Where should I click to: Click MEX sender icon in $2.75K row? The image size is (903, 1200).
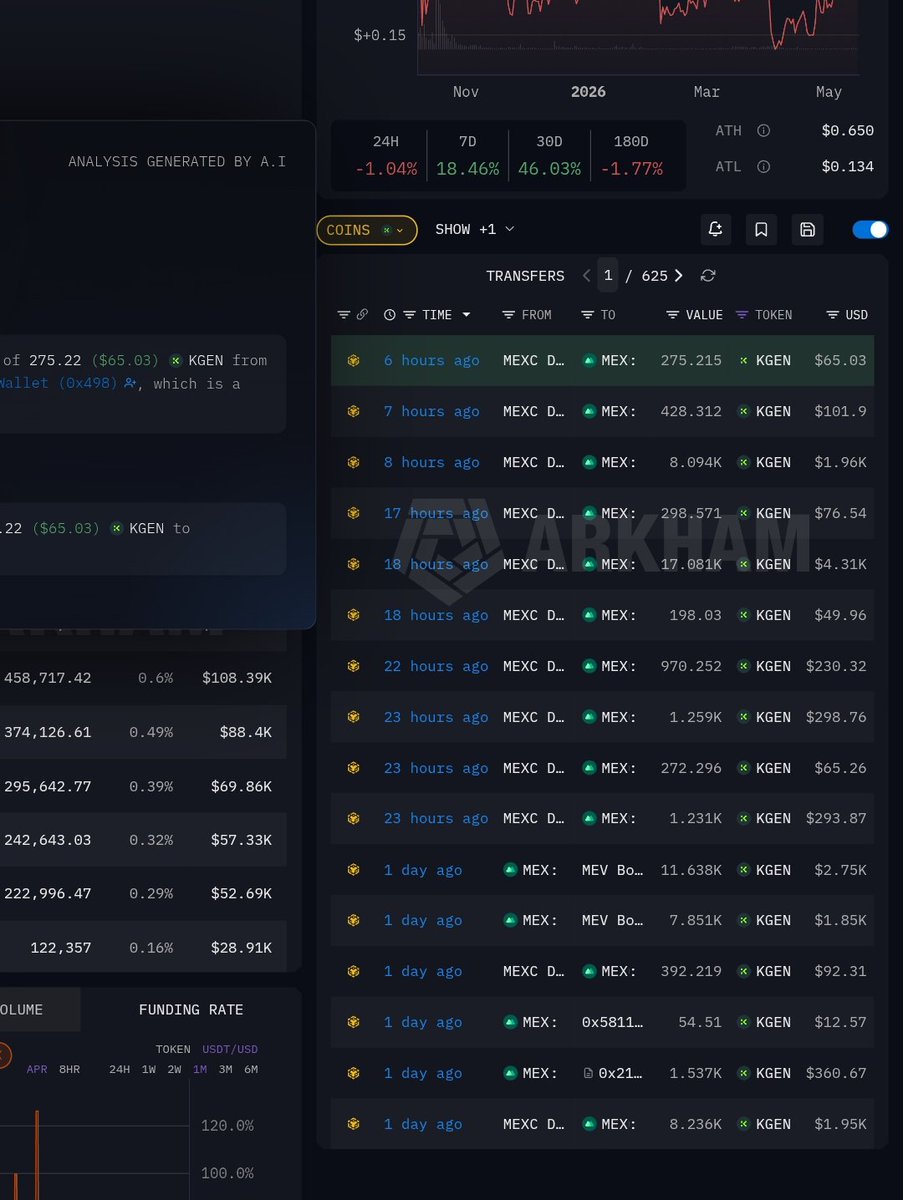[x=511, y=871]
